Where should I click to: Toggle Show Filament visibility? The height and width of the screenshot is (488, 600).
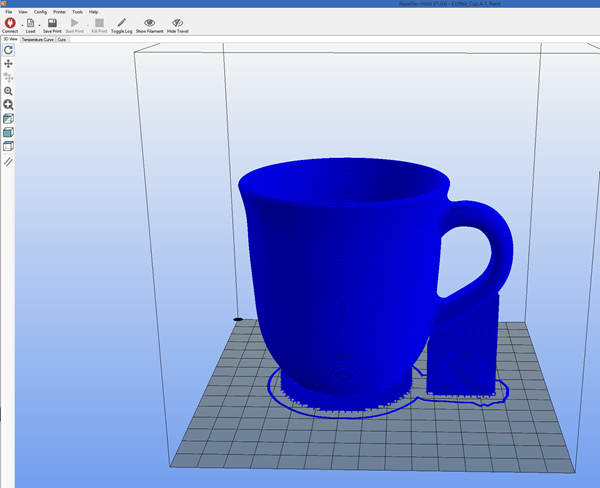(x=150, y=25)
